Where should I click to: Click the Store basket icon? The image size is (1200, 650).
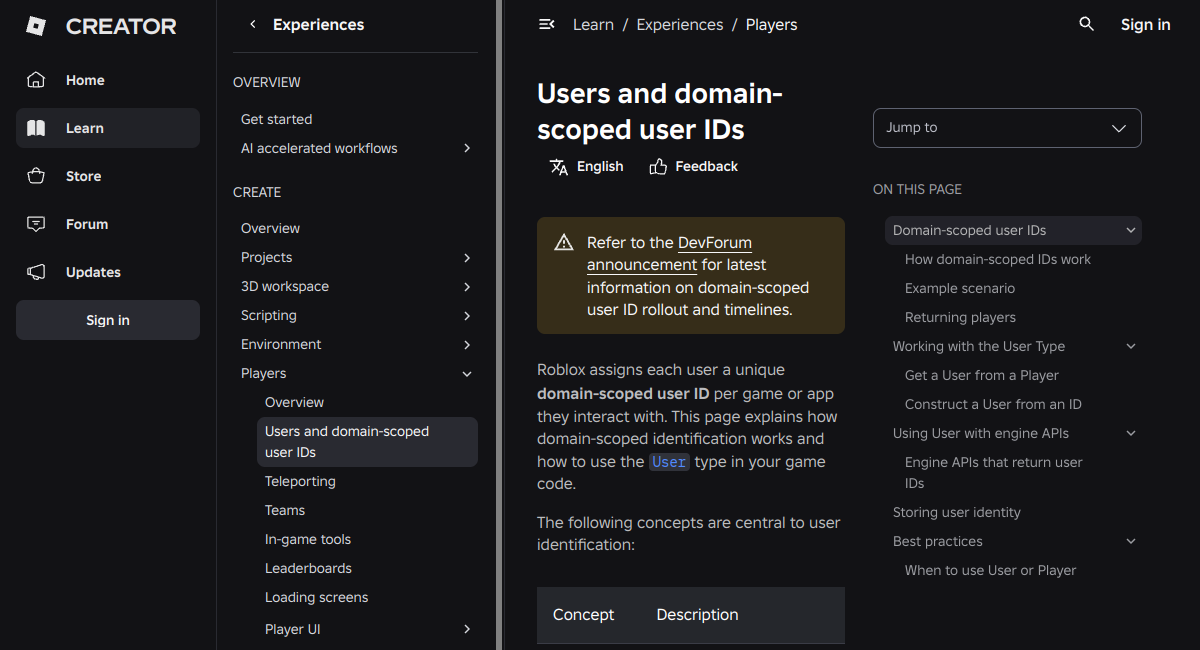click(x=36, y=176)
